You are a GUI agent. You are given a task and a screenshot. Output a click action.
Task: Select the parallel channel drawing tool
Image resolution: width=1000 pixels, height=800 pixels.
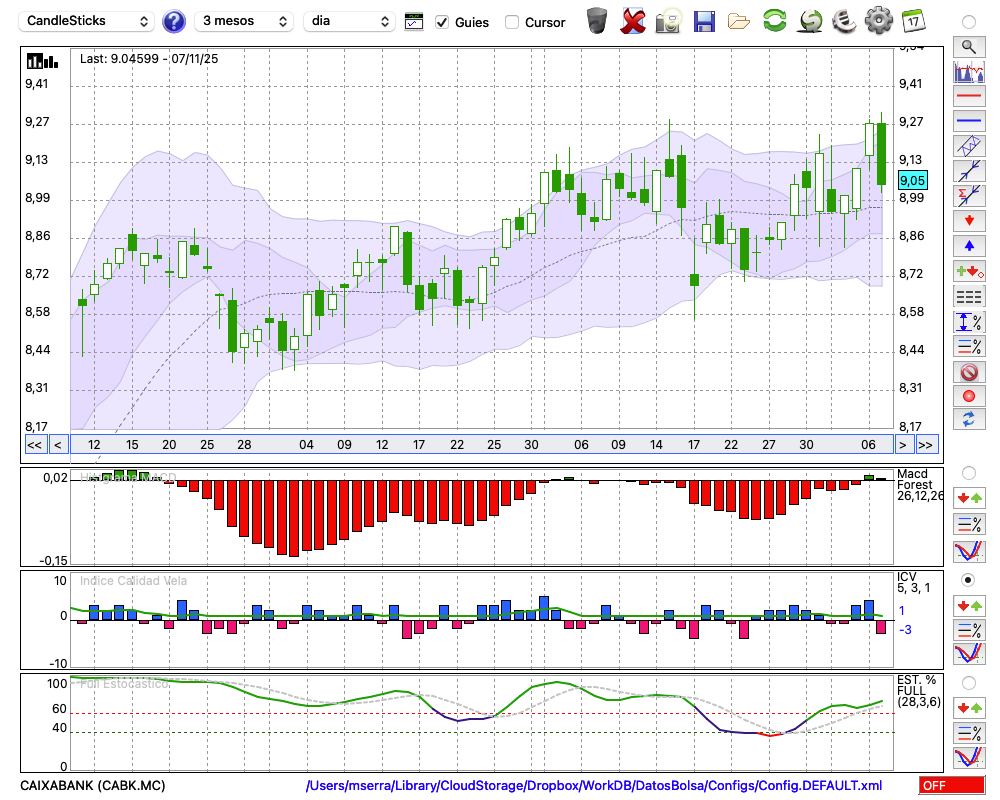[969, 145]
